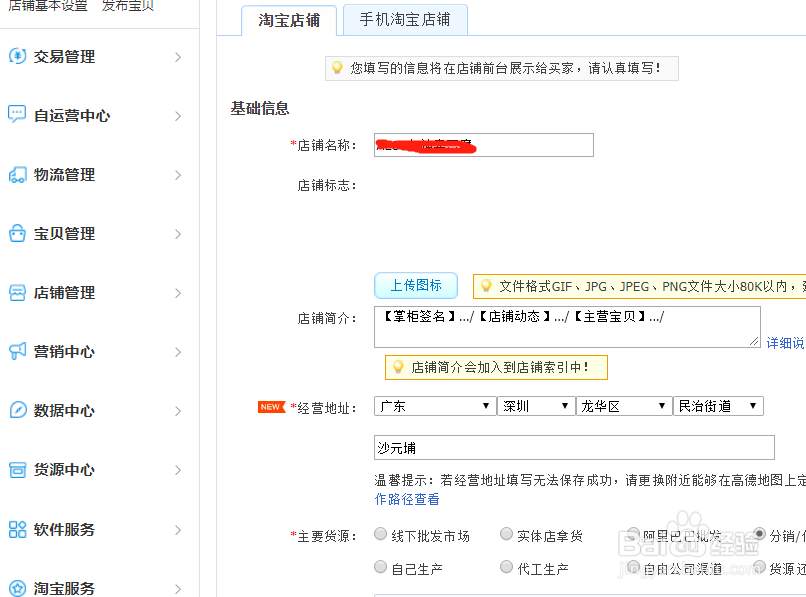Click the 店铺基本设置 link at top left

pyautogui.click(x=48, y=5)
